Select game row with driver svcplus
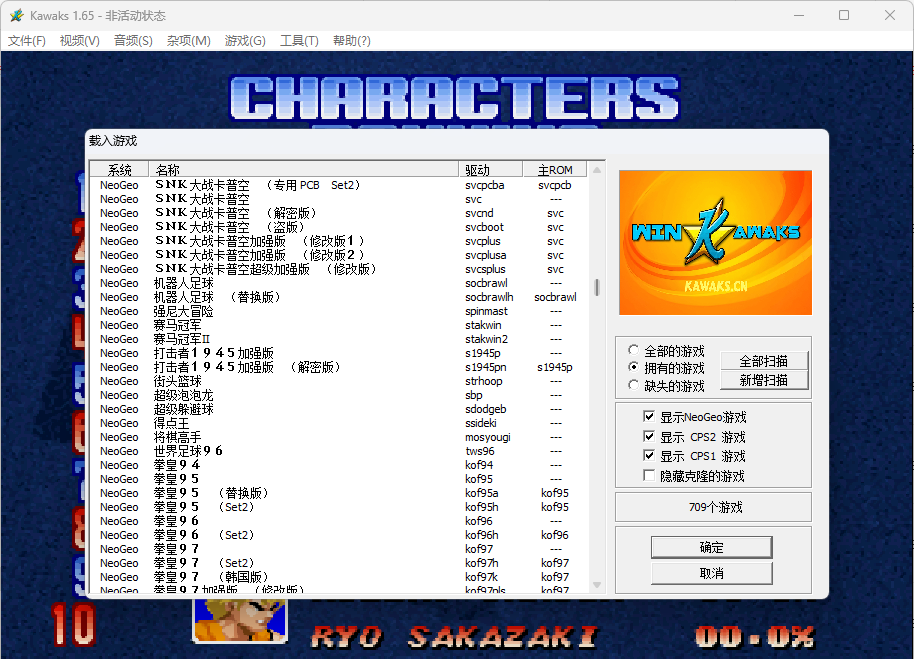Viewport: 914px width, 659px height. tap(338, 241)
